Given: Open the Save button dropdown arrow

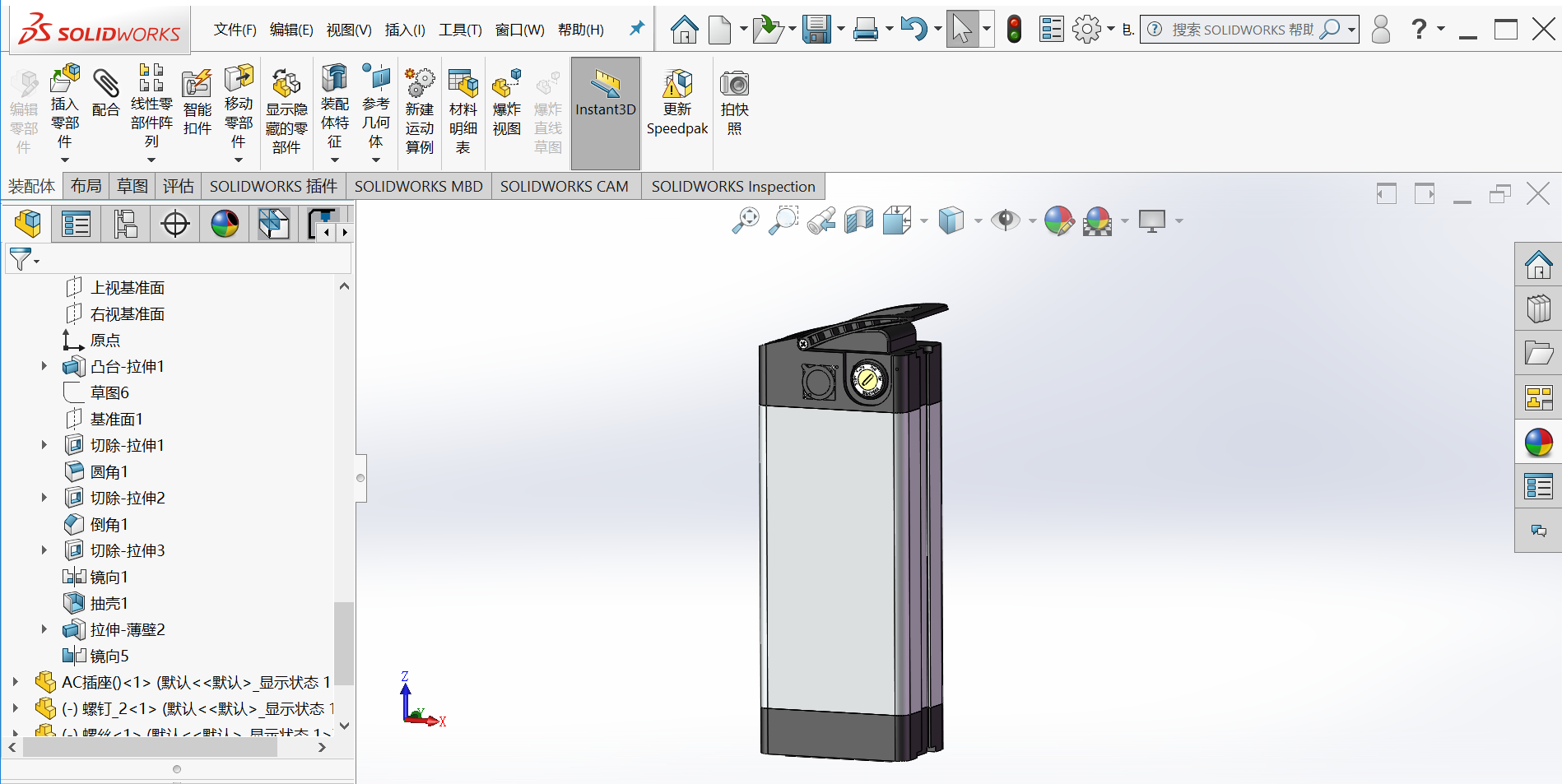Looking at the screenshot, I should click(841, 30).
